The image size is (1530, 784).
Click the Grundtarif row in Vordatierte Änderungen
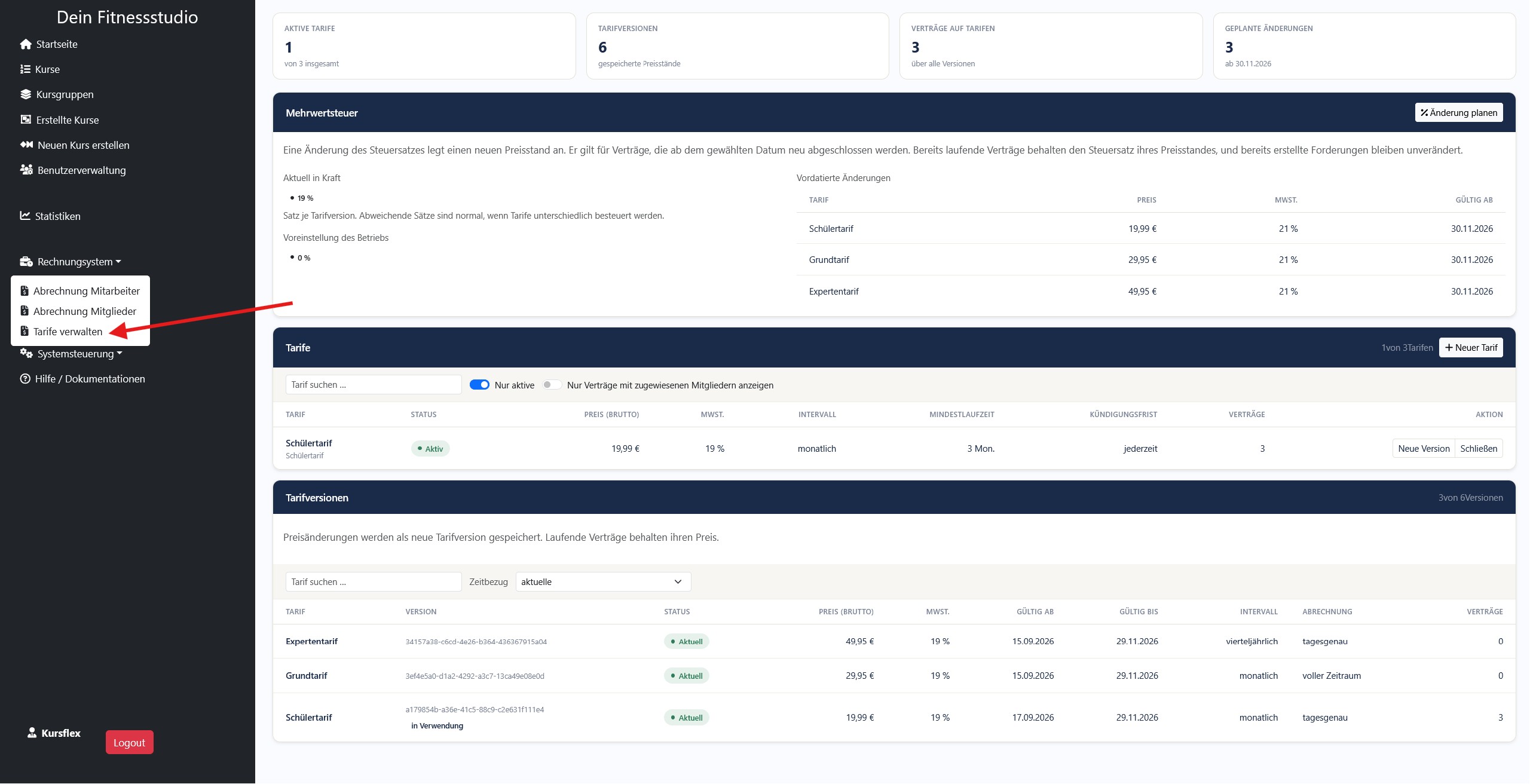(x=1150, y=259)
